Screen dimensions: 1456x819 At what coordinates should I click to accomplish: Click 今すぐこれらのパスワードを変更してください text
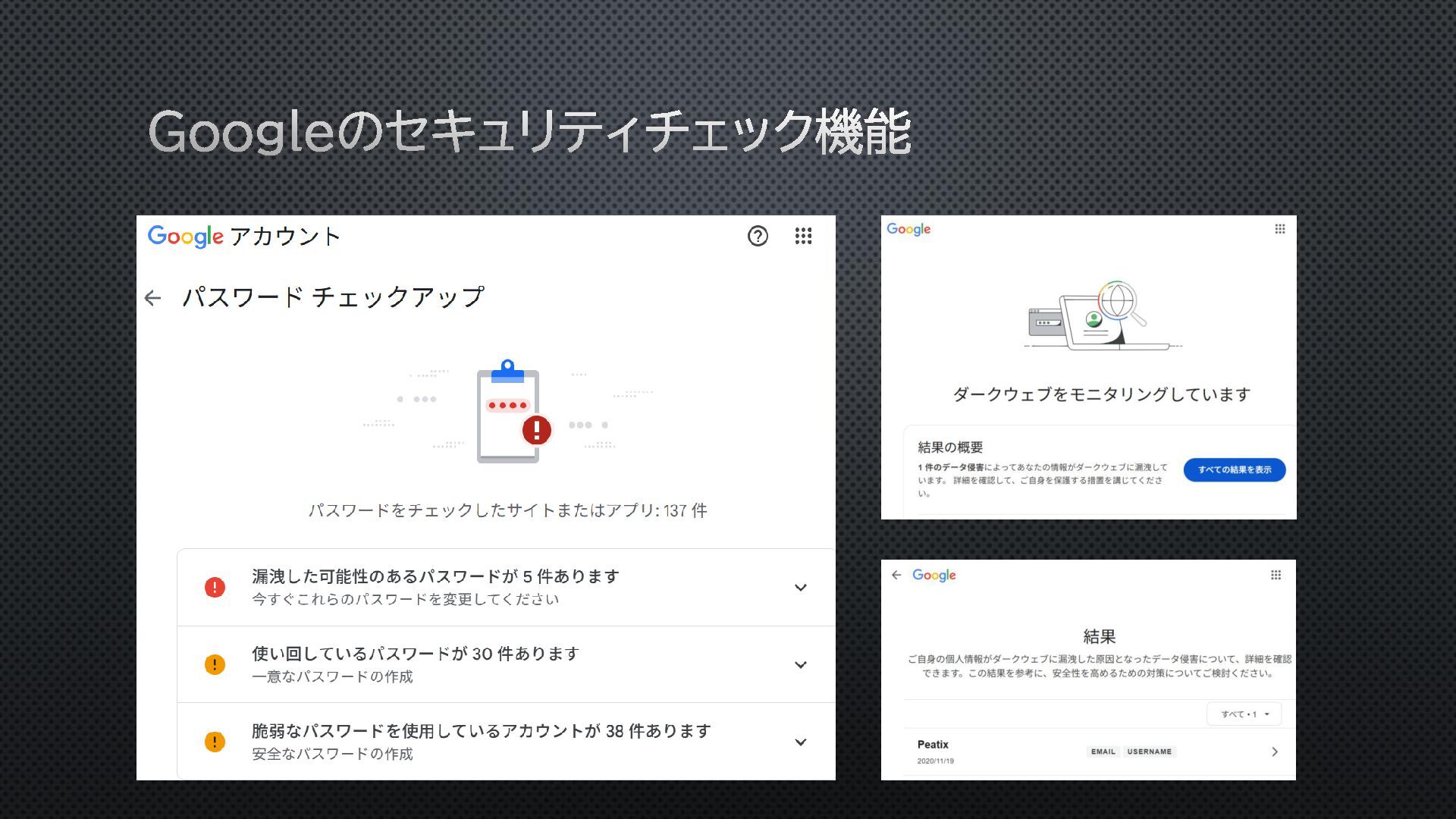tap(406, 599)
